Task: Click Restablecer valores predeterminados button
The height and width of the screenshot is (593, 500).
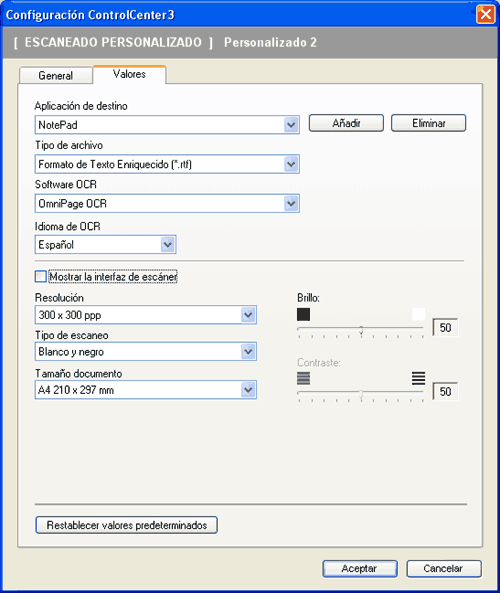Action: point(126,525)
